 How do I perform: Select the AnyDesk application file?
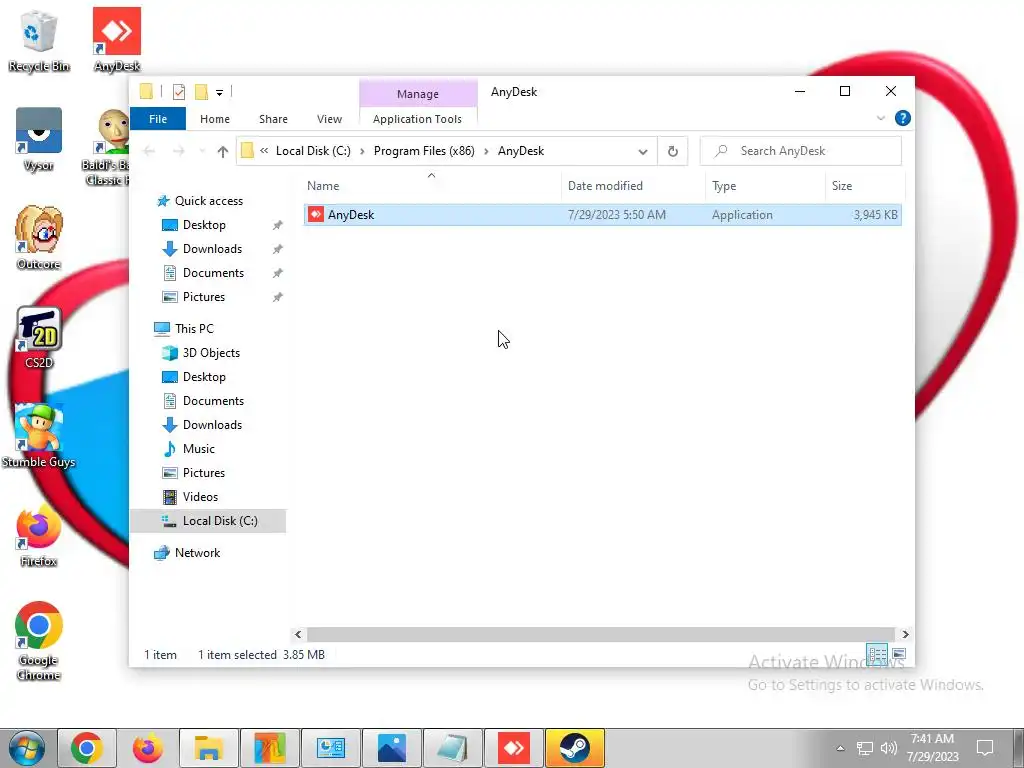point(603,215)
